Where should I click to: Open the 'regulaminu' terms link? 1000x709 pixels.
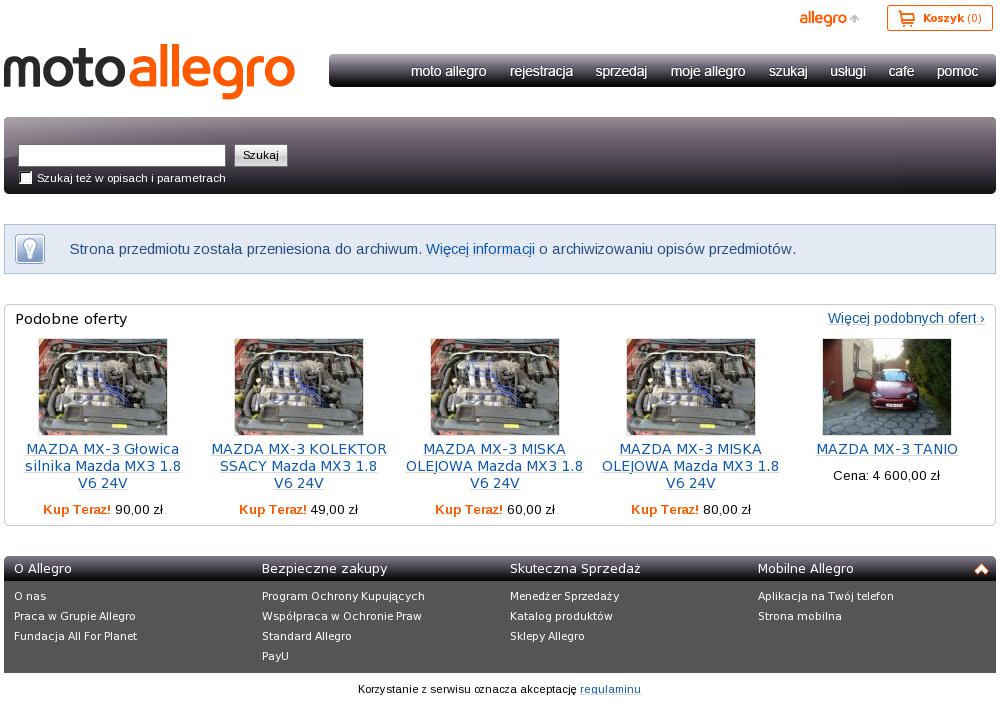pos(610,689)
